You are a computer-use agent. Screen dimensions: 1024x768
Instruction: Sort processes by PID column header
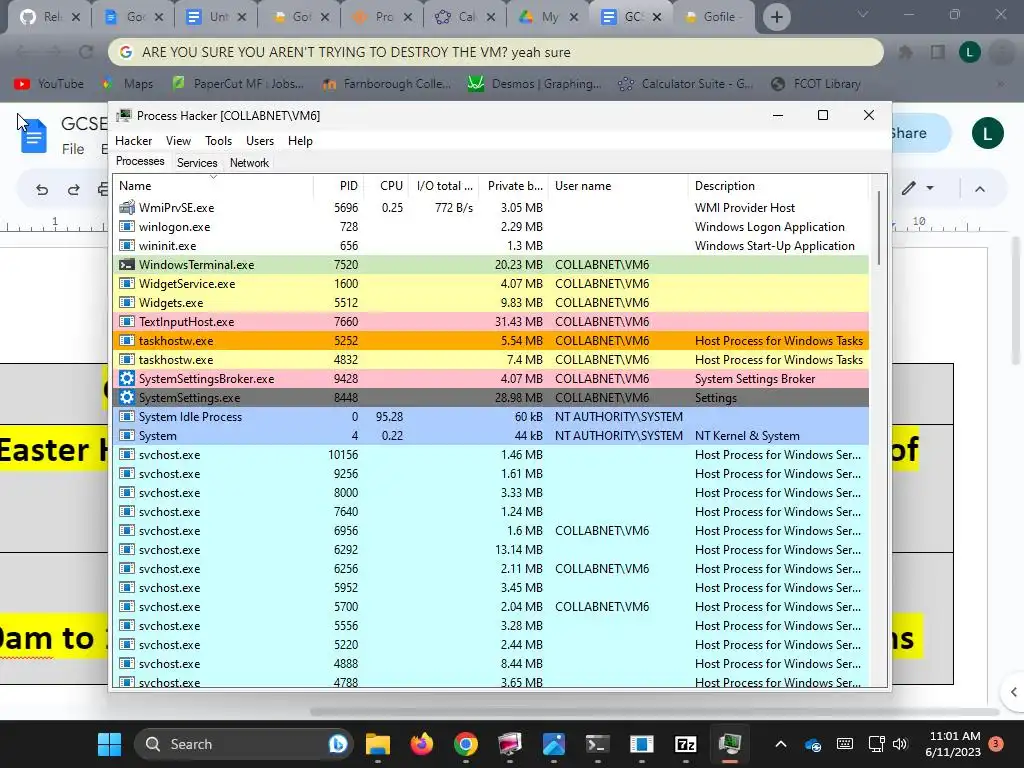[338, 186]
